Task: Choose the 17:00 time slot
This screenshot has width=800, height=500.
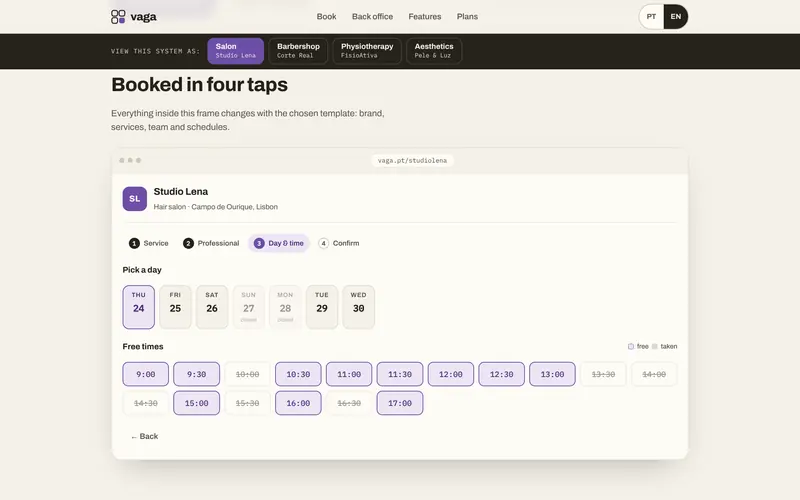Action: 399,403
